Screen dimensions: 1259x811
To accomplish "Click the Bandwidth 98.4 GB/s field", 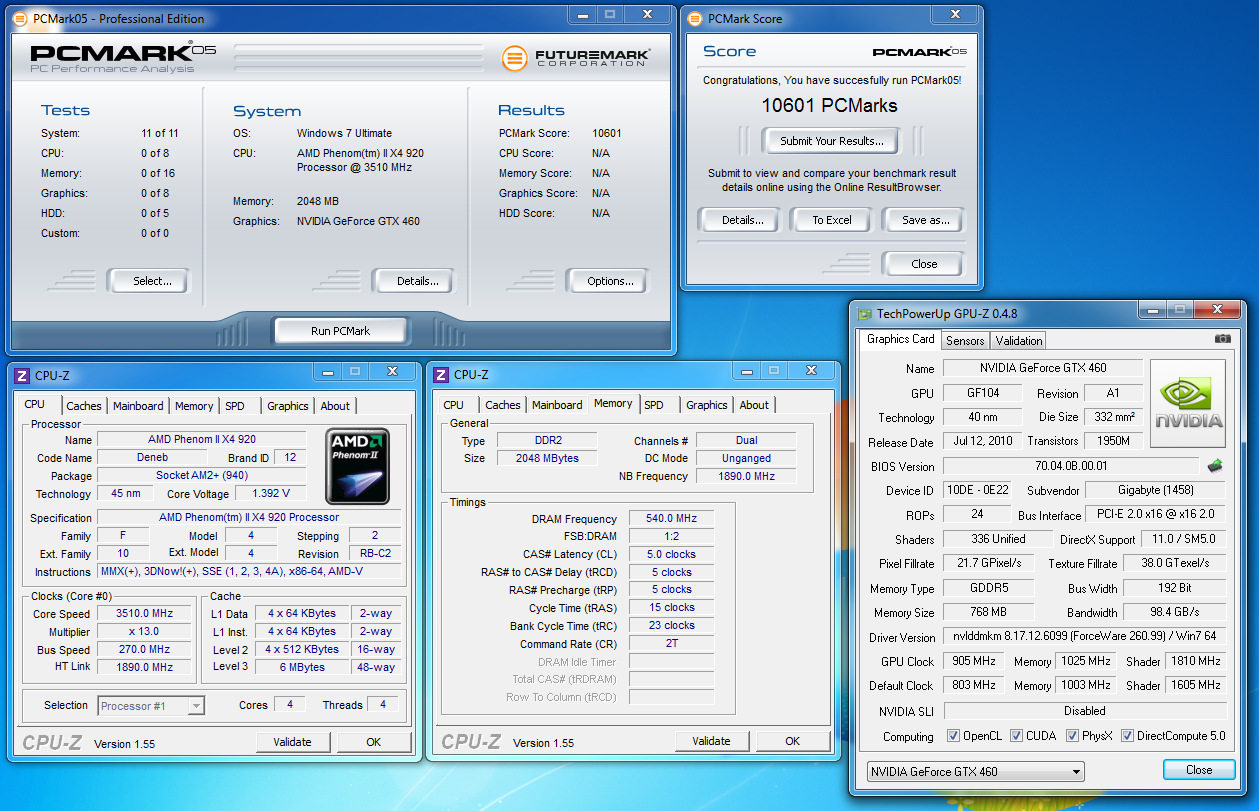I will (1174, 612).
